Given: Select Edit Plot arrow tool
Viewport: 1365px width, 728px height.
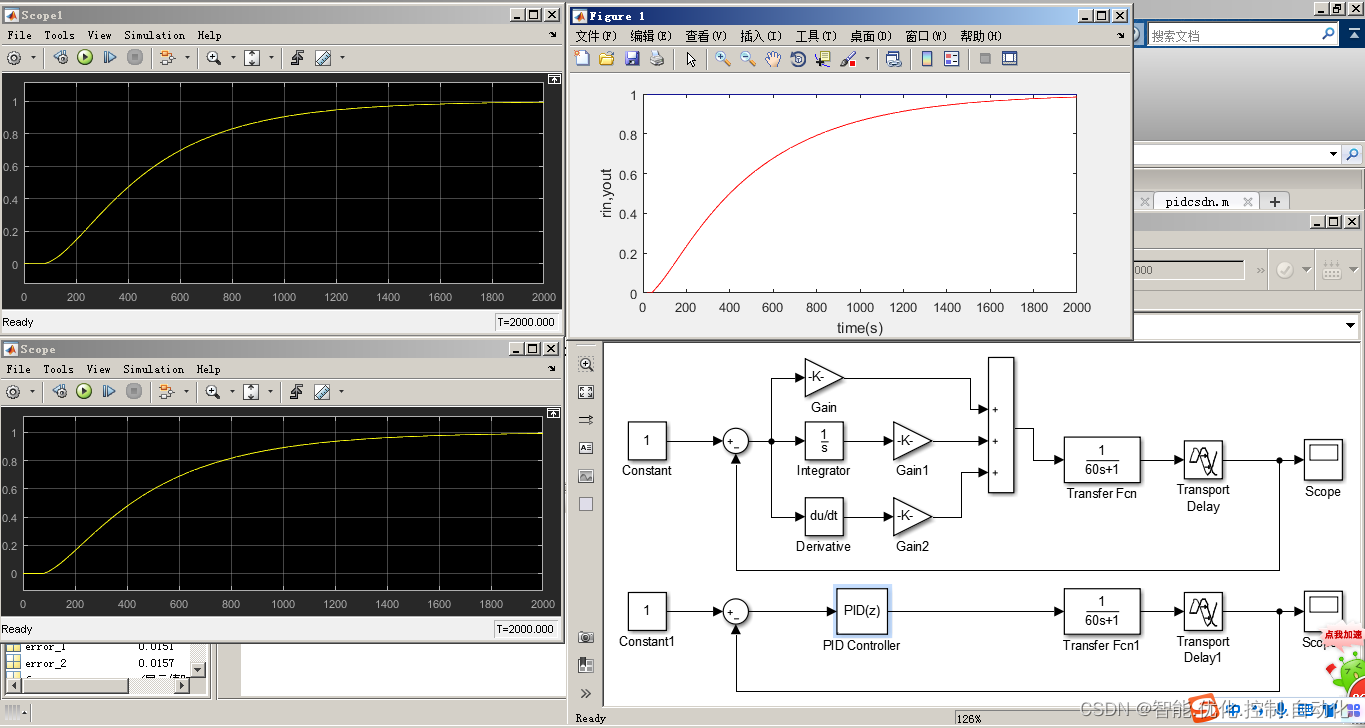Looking at the screenshot, I should 690,59.
